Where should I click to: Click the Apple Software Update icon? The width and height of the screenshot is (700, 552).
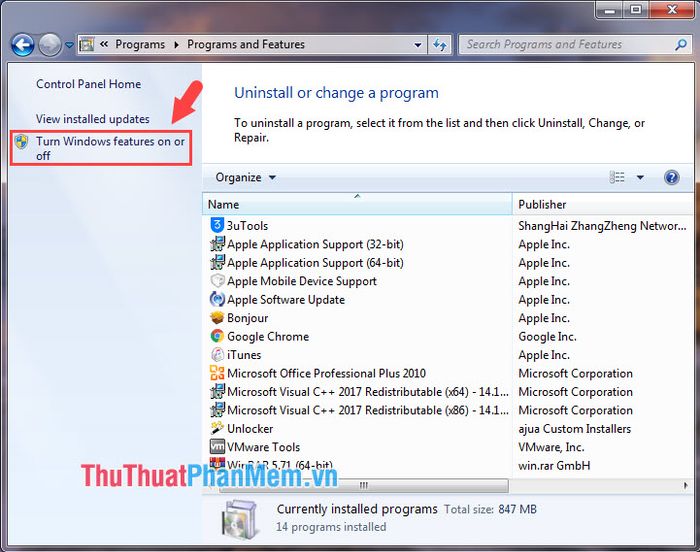coord(218,300)
